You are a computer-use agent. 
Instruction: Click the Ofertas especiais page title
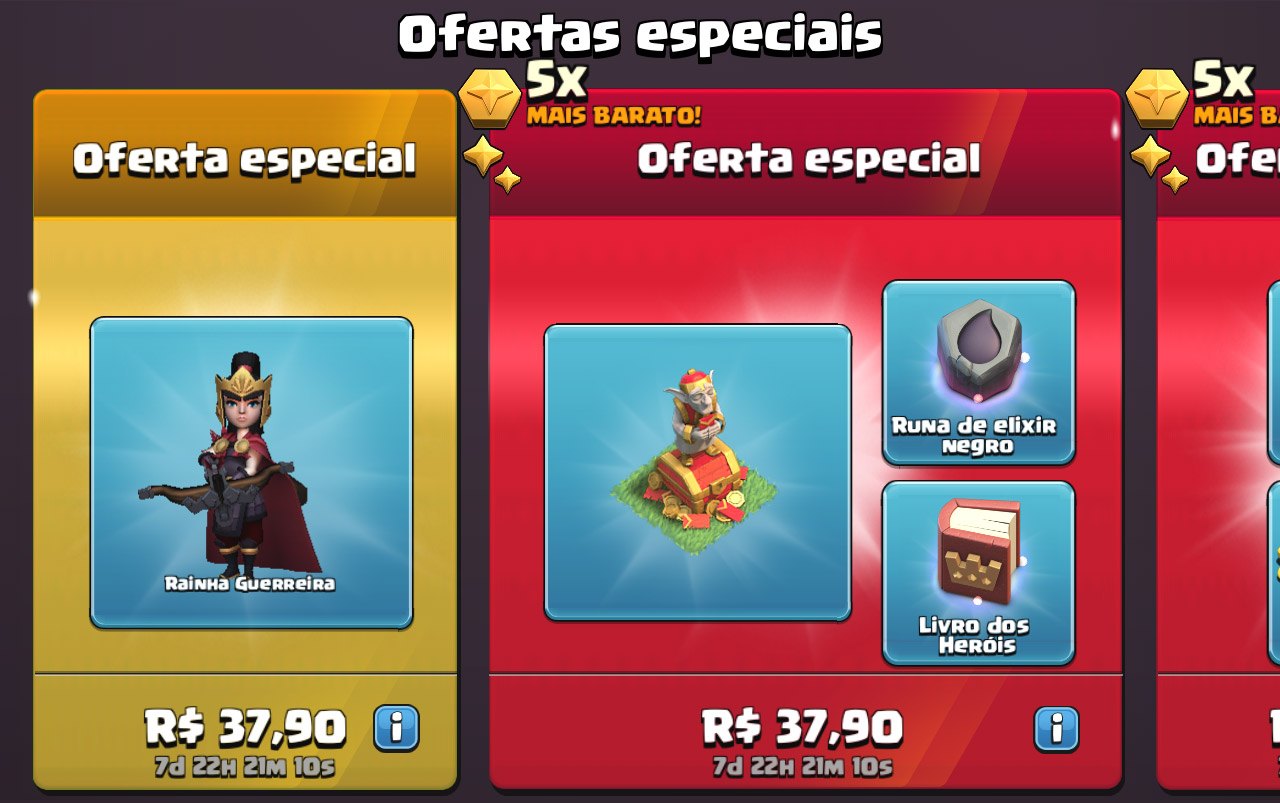coord(640,34)
